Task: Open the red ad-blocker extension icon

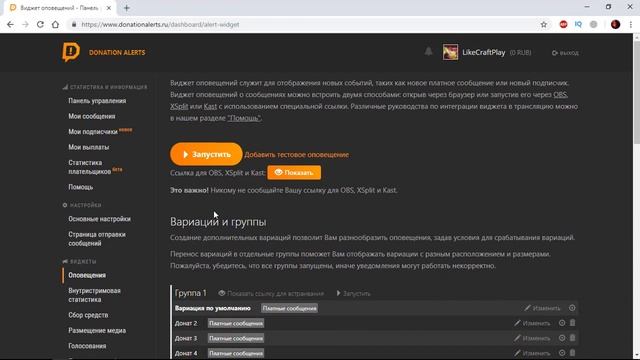Action: click(x=563, y=24)
